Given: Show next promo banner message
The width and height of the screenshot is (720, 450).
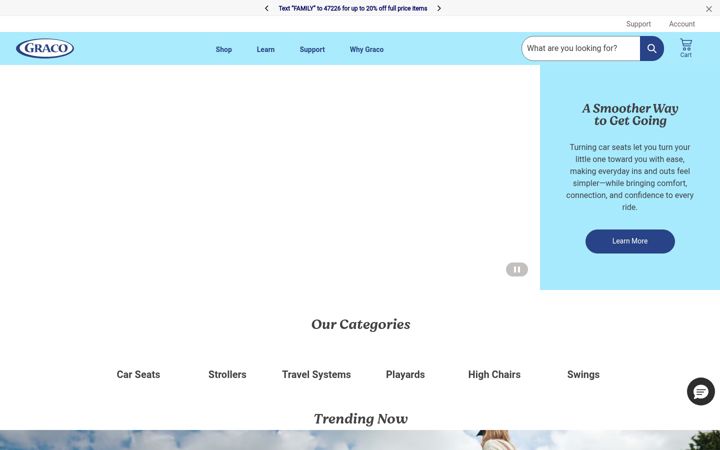Looking at the screenshot, I should click(439, 8).
